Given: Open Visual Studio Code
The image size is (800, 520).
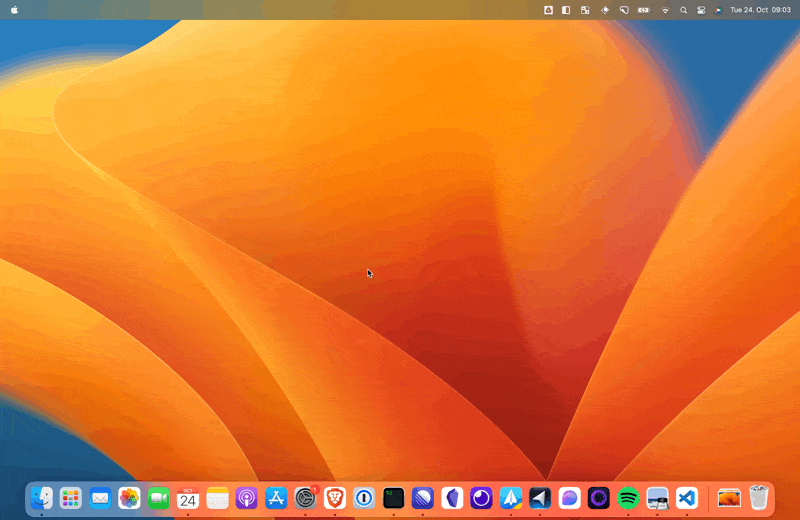Looking at the screenshot, I should pyautogui.click(x=686, y=497).
